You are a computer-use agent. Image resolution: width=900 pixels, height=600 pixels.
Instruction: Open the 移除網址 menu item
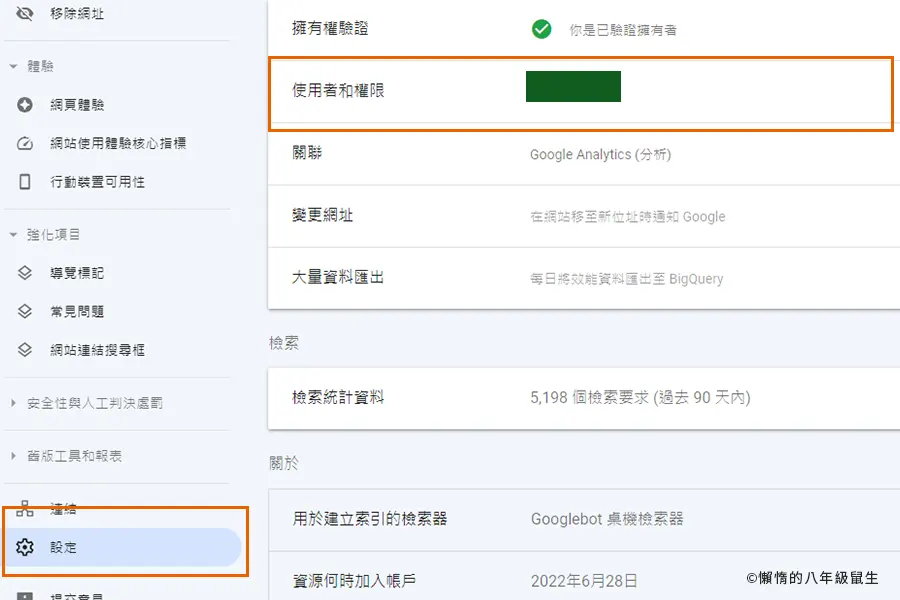77,13
